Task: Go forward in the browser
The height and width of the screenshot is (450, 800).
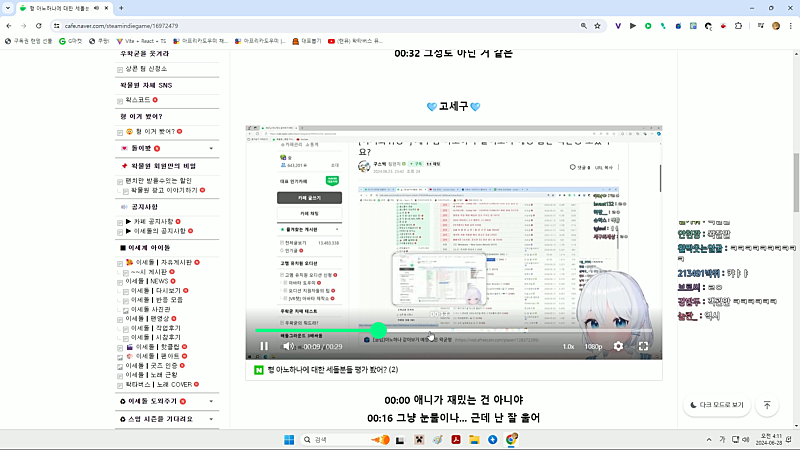Action: [23, 26]
